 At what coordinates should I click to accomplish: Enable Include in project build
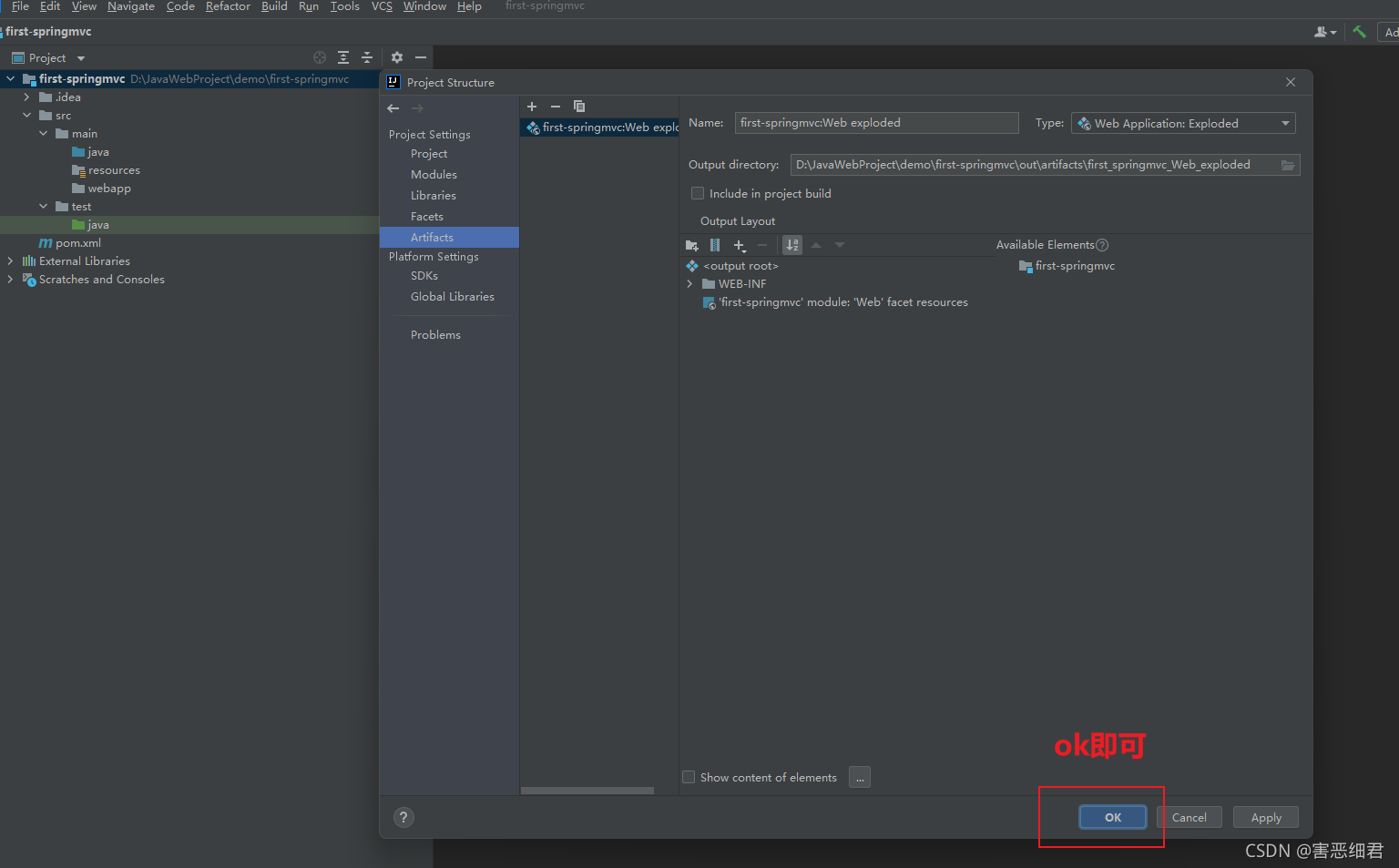(698, 193)
